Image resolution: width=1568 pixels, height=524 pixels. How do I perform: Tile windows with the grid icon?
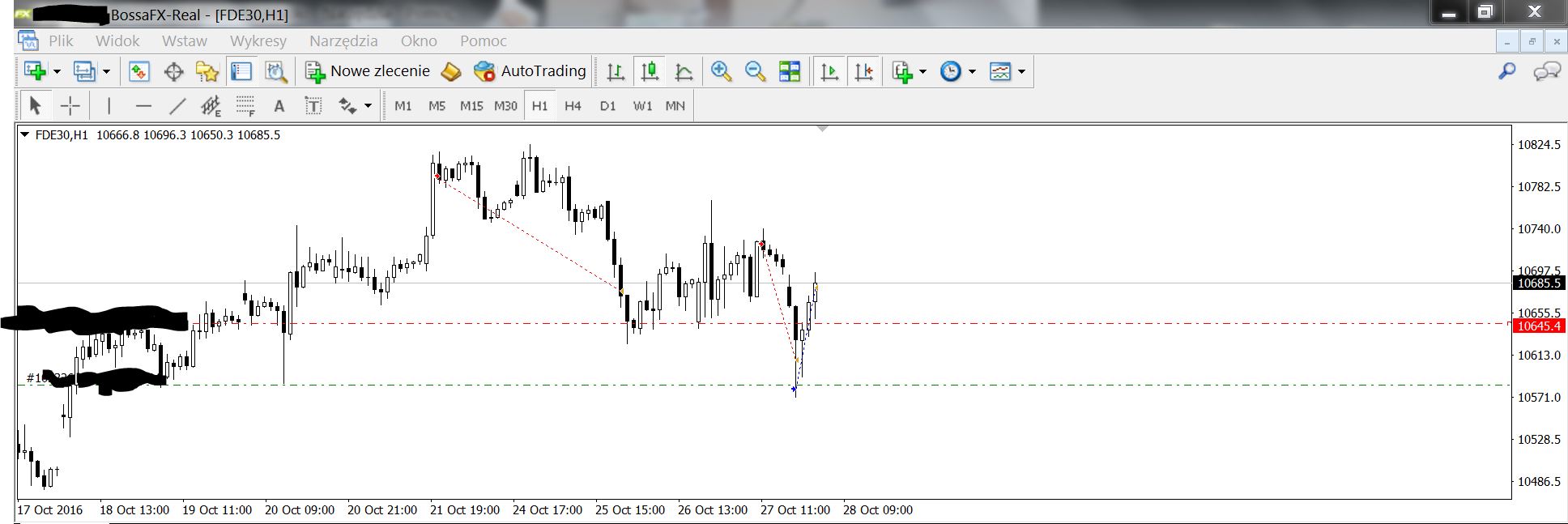pyautogui.click(x=790, y=71)
